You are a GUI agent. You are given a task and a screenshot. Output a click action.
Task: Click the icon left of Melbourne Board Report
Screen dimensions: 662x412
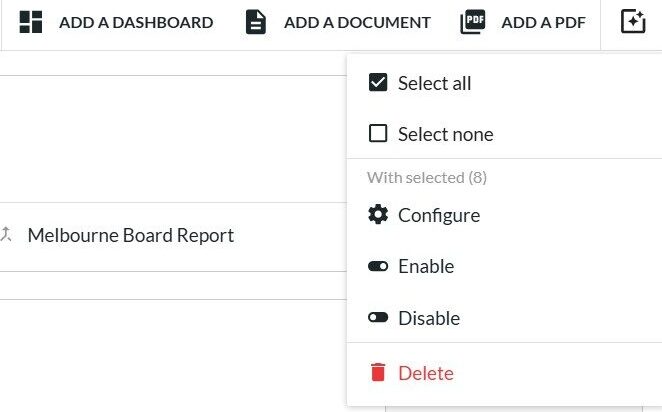click(x=6, y=235)
